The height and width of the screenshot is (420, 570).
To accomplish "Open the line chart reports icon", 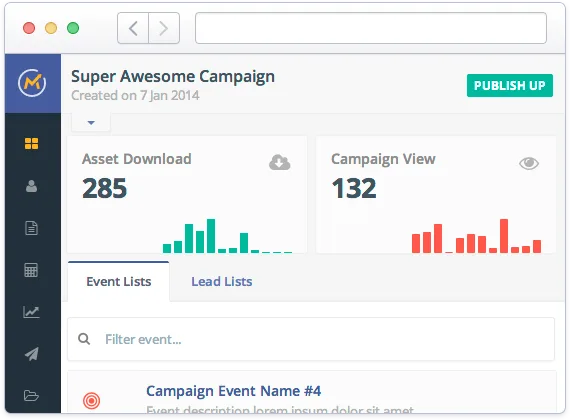I will click(31, 312).
